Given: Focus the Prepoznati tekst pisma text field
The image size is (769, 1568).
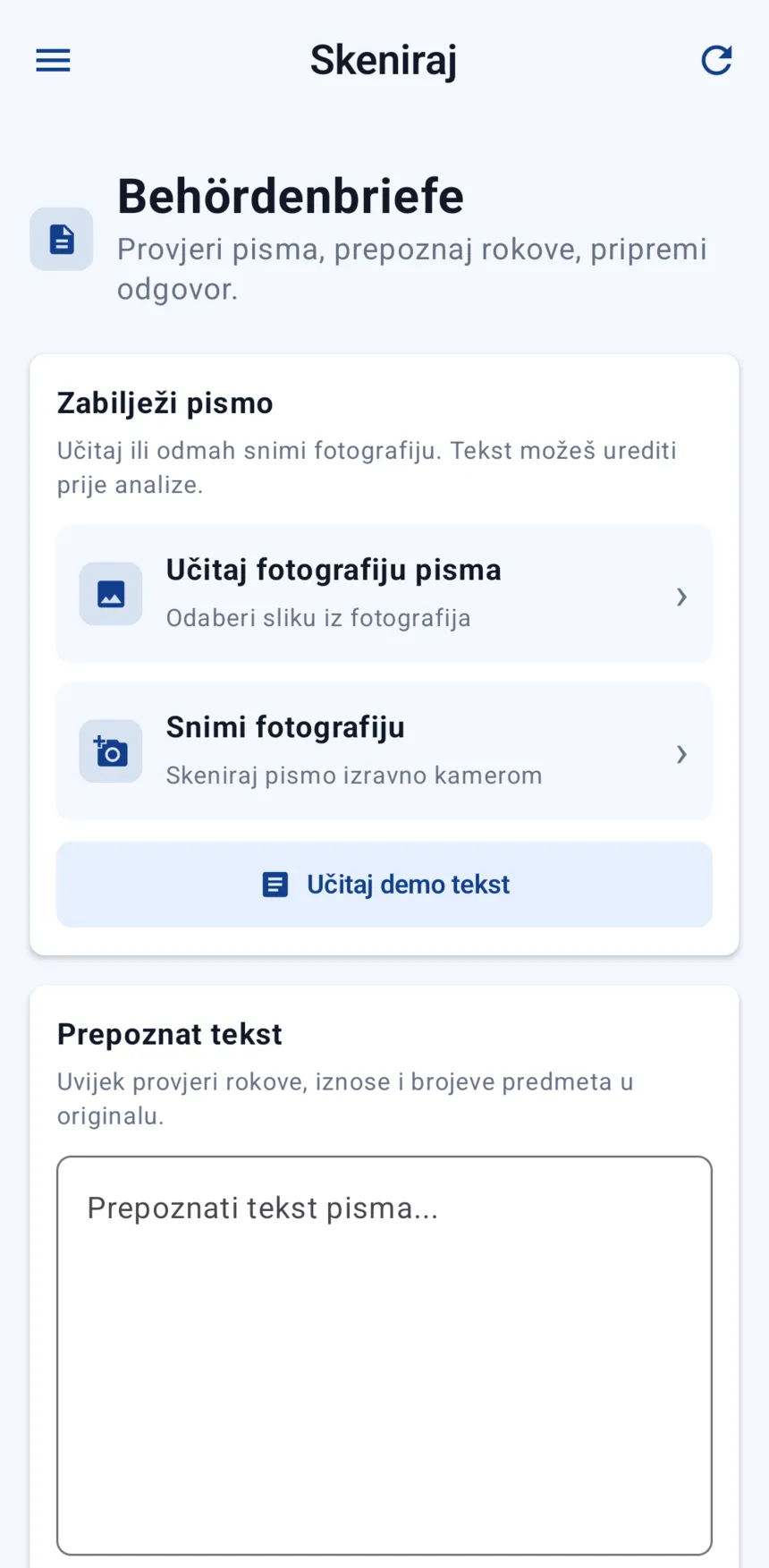Looking at the screenshot, I should click(x=384, y=1356).
